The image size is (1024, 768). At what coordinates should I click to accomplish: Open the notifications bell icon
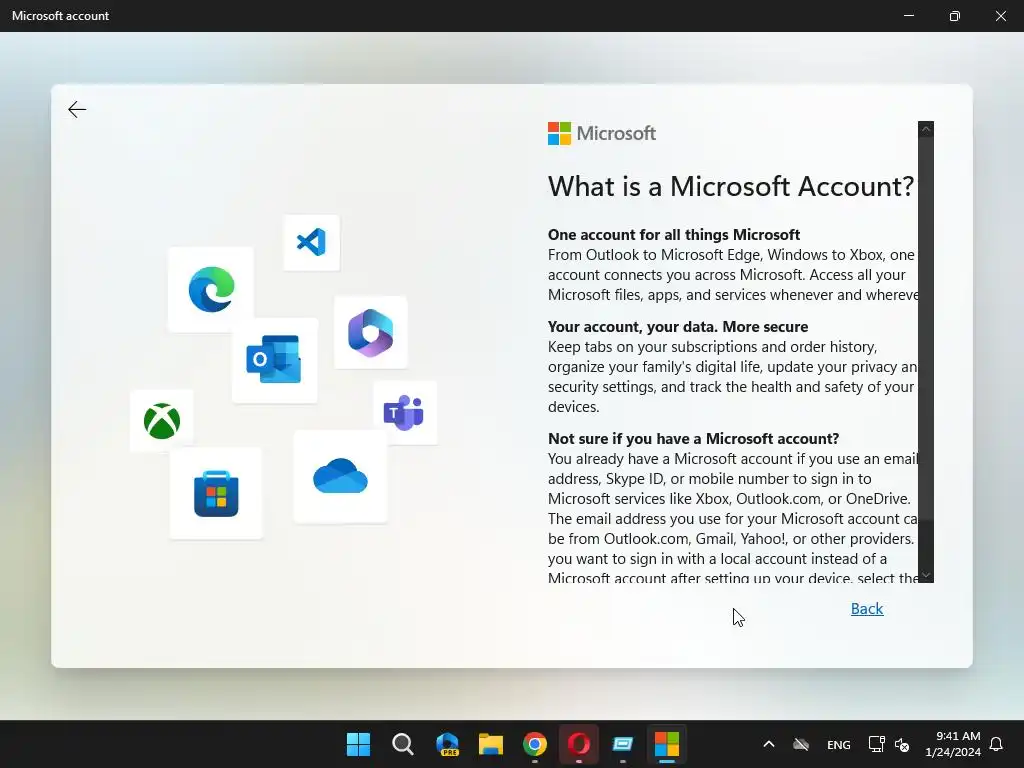(x=996, y=744)
